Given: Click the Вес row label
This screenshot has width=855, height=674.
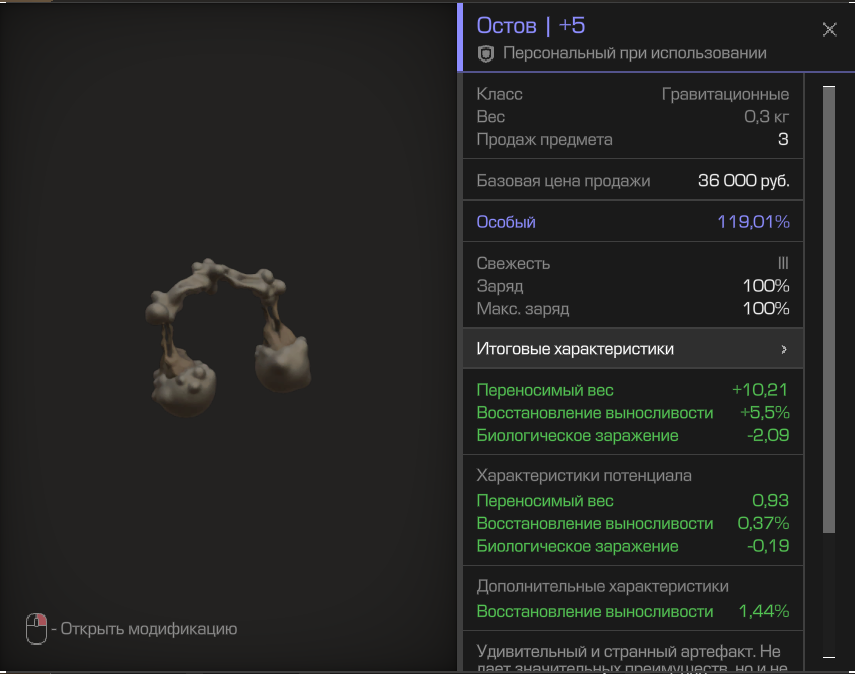Looking at the screenshot, I should tap(491, 117).
